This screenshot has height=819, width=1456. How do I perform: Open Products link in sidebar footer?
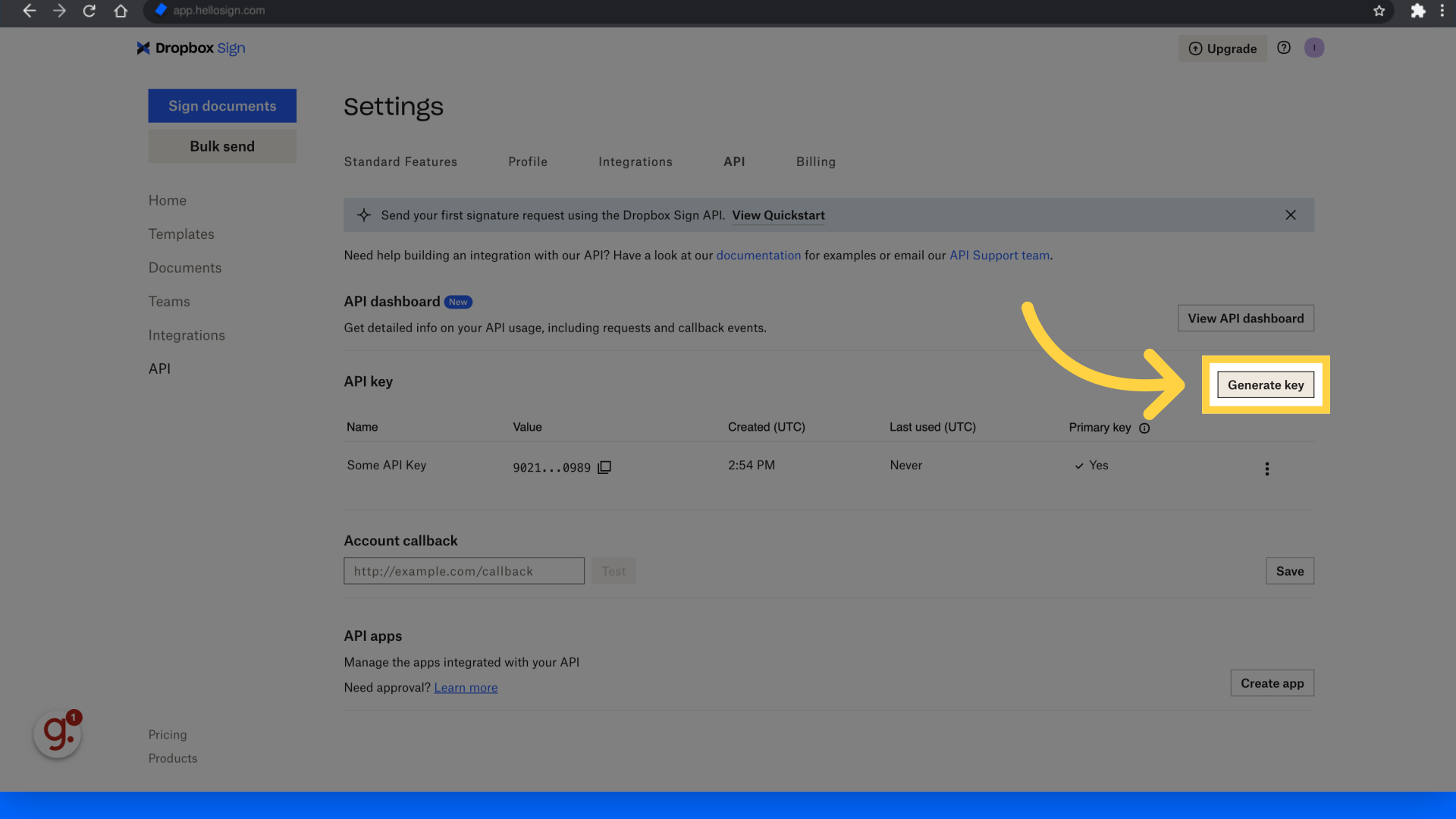pos(173,758)
